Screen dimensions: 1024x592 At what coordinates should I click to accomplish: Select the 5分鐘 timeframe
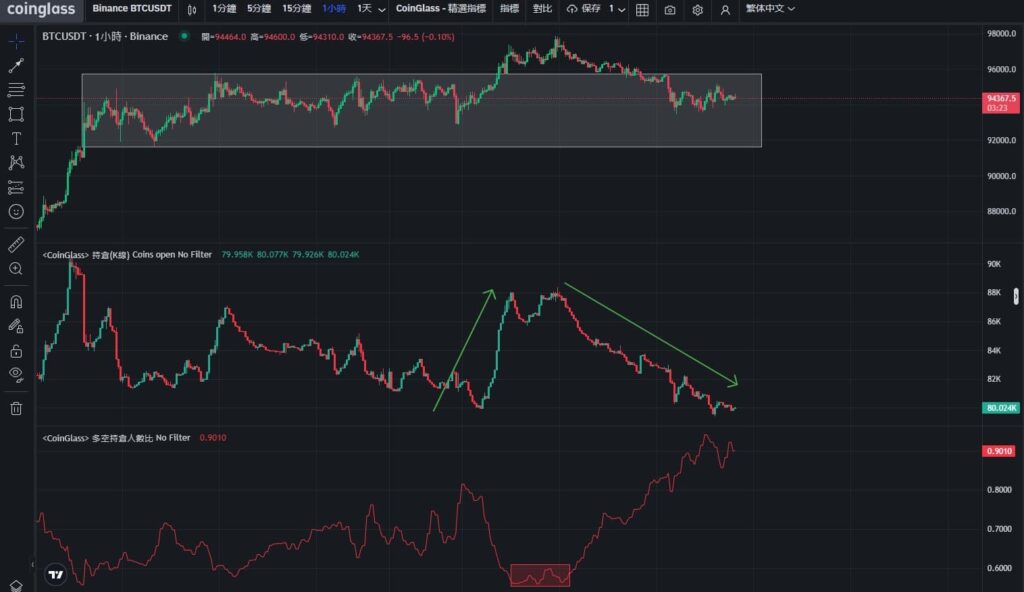tap(261, 8)
